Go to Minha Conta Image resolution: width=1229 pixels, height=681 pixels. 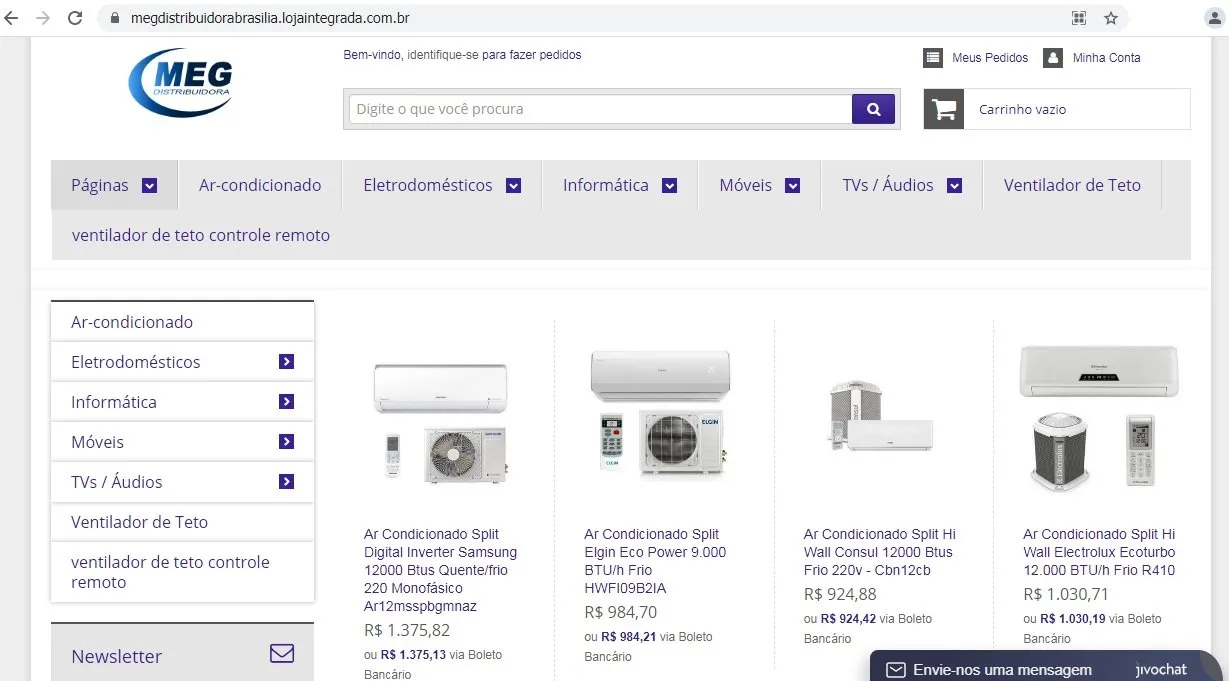coord(1106,58)
